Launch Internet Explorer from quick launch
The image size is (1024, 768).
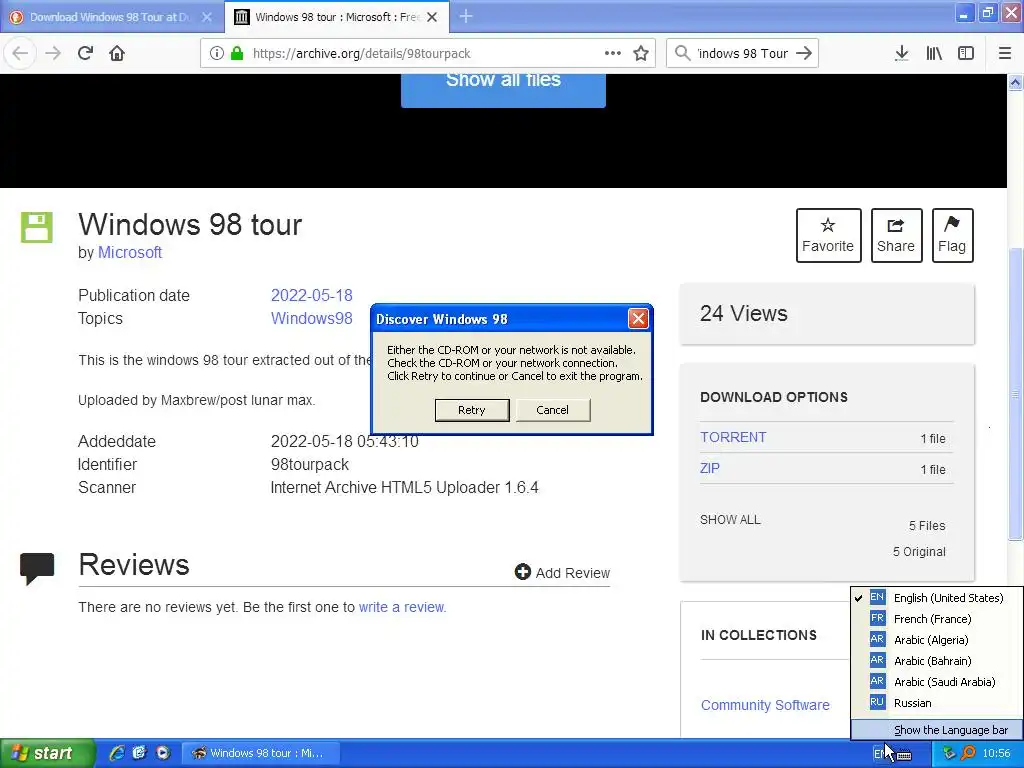(116, 753)
